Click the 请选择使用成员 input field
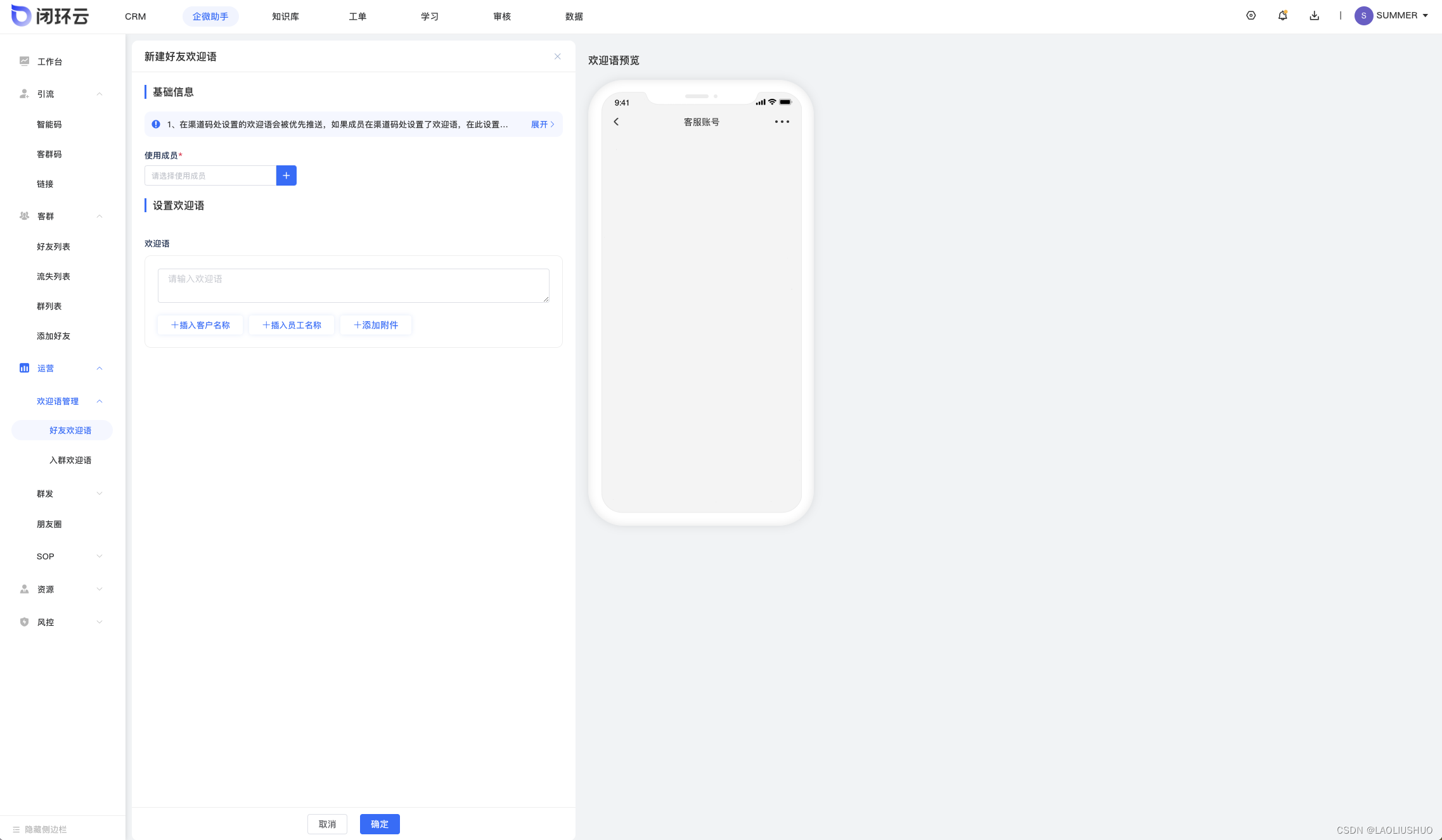Image resolution: width=1442 pixels, height=840 pixels. pyautogui.click(x=210, y=175)
